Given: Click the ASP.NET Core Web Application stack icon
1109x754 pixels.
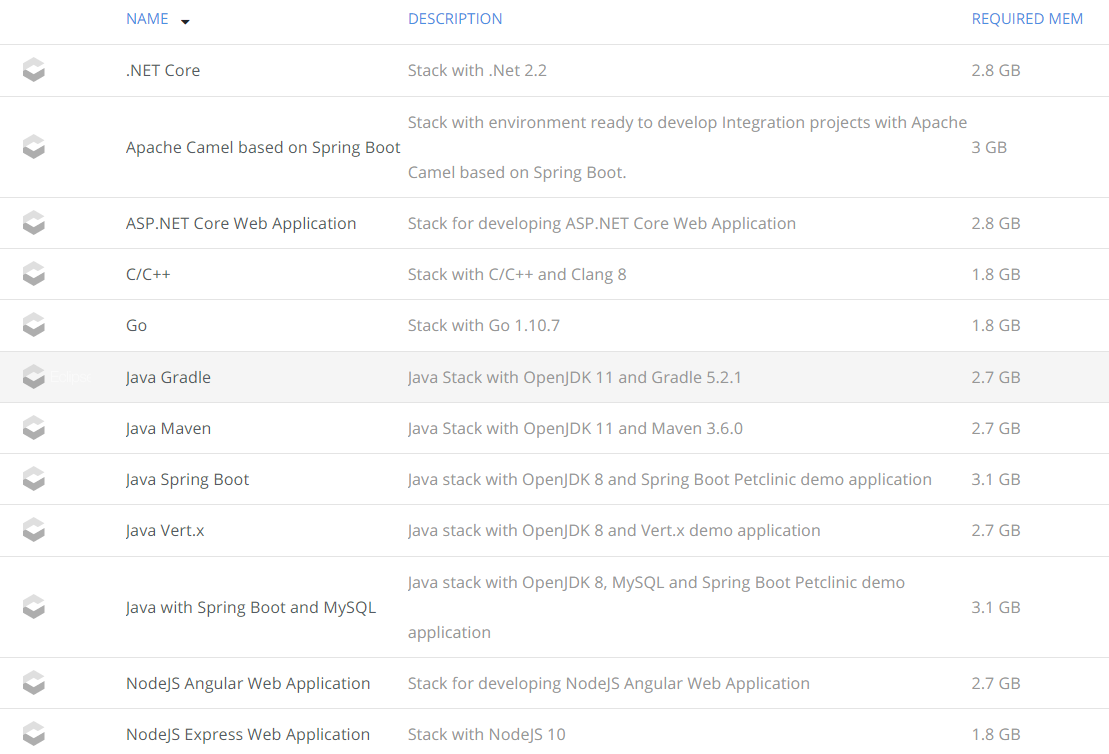Looking at the screenshot, I should [34, 223].
